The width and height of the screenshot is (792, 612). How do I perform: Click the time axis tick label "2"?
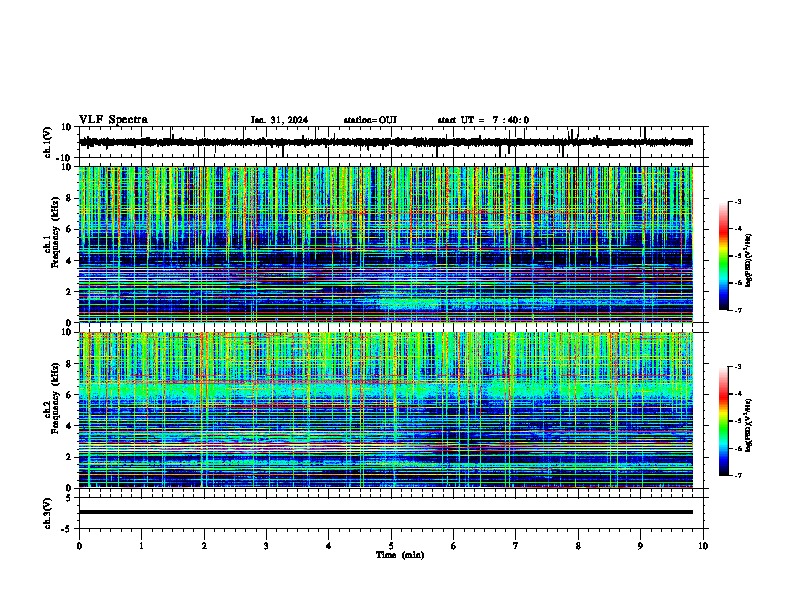(204, 546)
